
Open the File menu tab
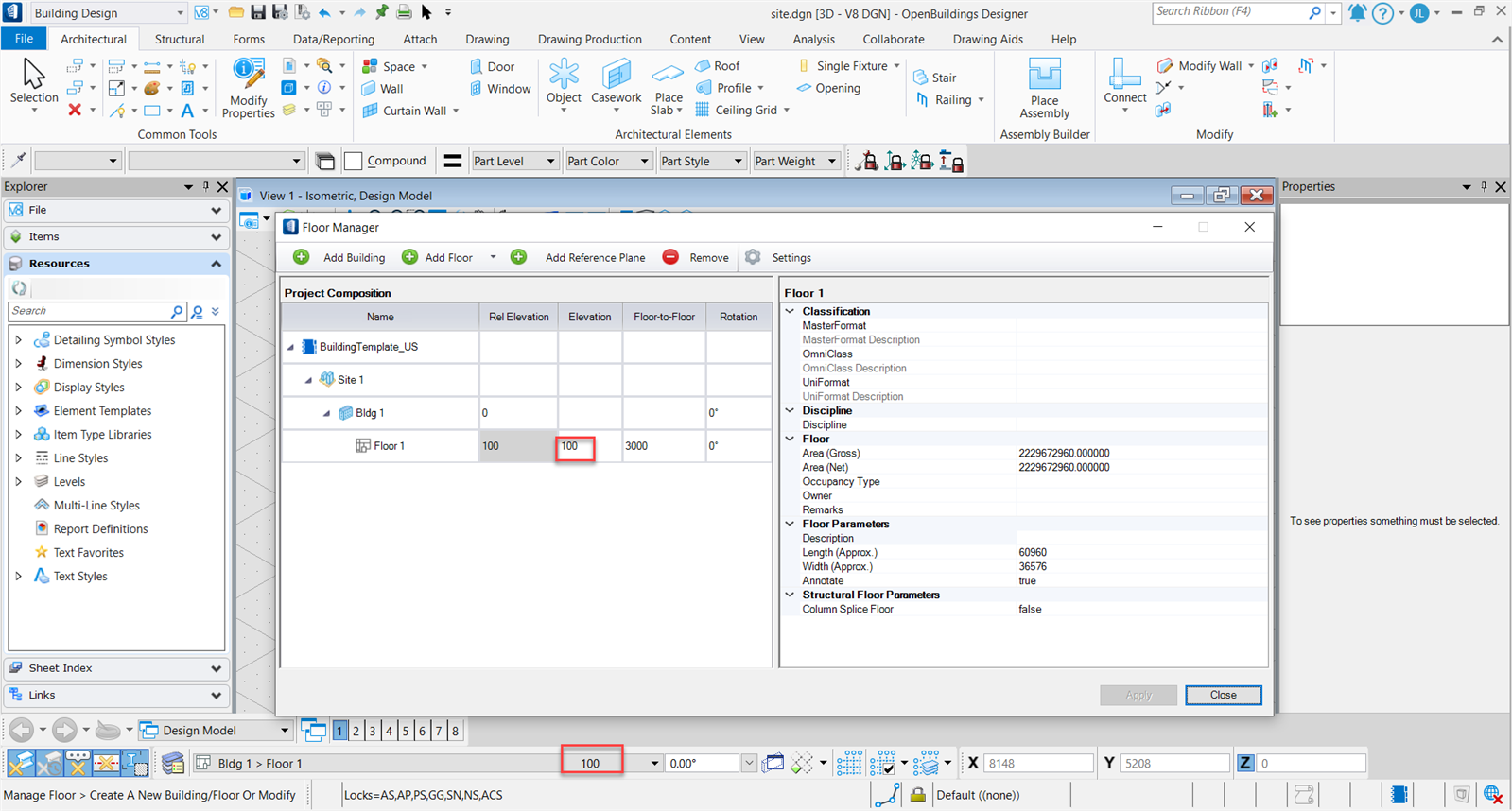point(24,39)
